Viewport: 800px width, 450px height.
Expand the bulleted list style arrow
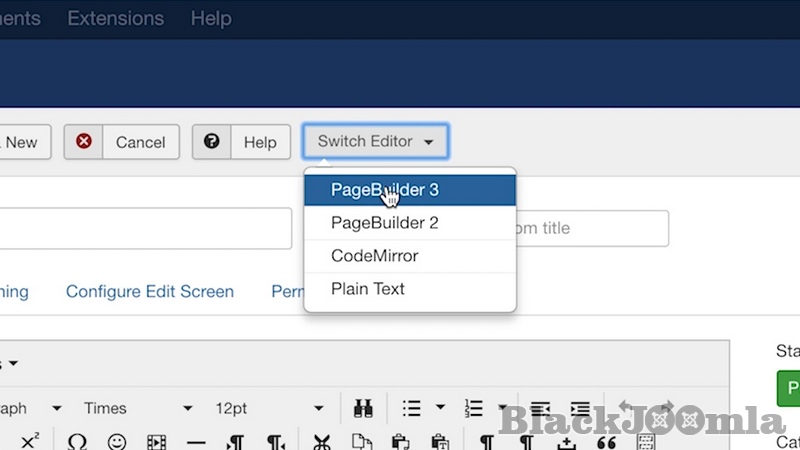440,408
